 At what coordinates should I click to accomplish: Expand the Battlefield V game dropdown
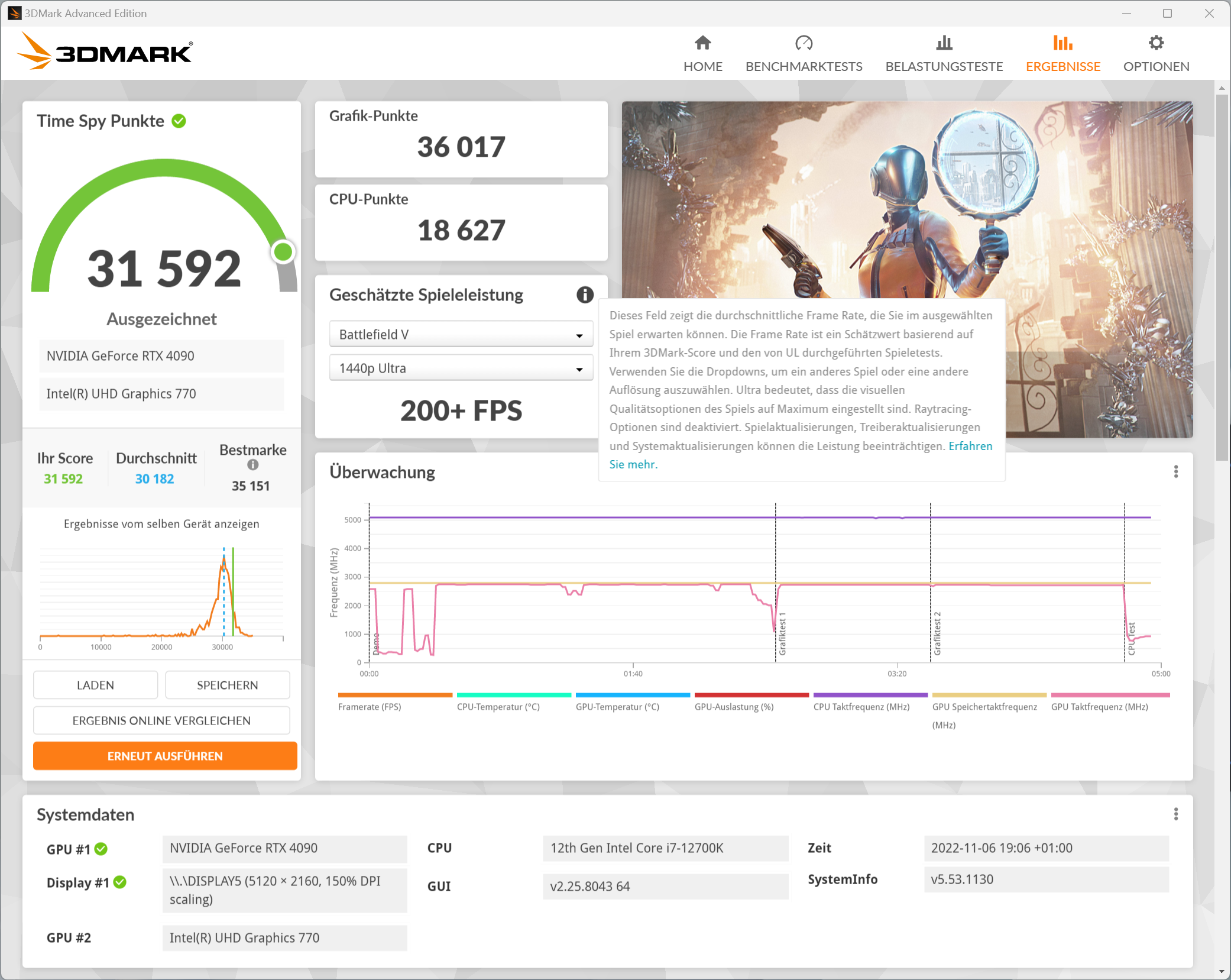coord(461,335)
